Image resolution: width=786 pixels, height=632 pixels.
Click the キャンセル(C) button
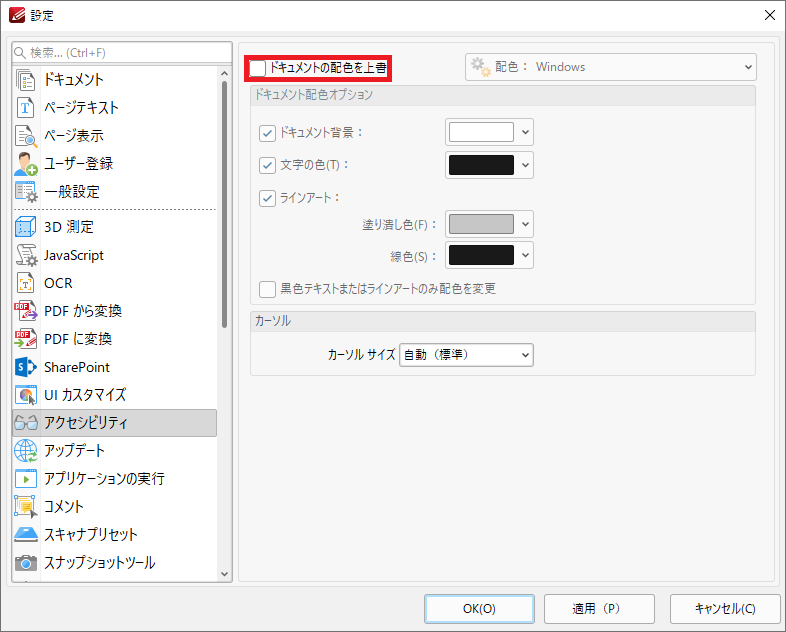pos(725,609)
